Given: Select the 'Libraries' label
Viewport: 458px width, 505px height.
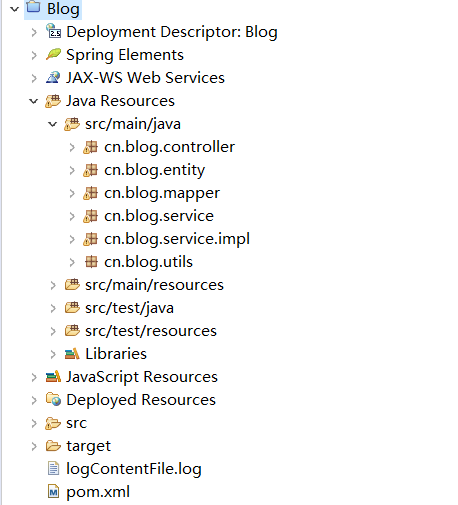Looking at the screenshot, I should click(x=116, y=354).
